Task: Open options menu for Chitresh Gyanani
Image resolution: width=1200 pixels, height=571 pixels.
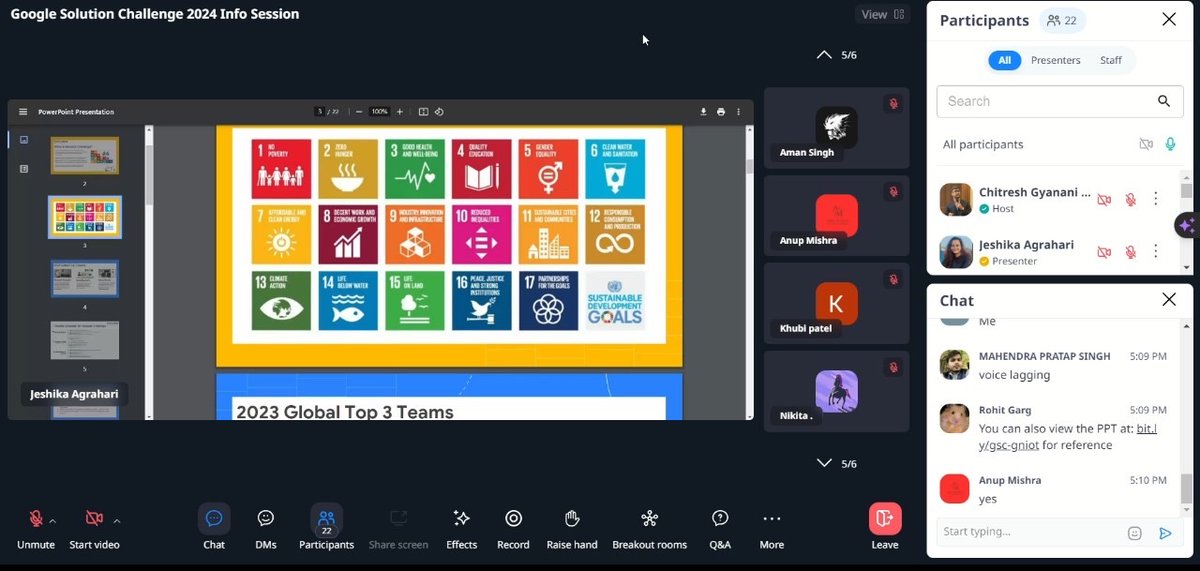Action: tap(1156, 199)
